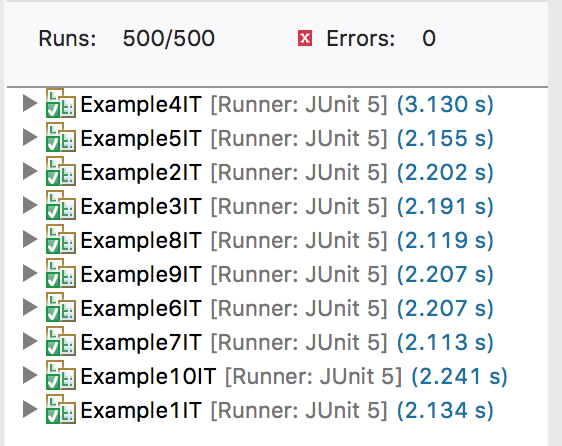The width and height of the screenshot is (562, 446).
Task: Expand the Example3IT test node
Action: tap(30, 205)
